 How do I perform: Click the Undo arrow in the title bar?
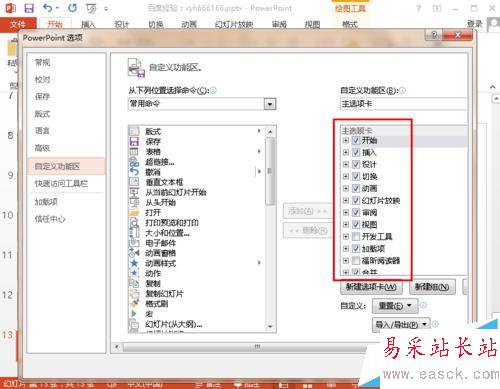click(48, 8)
